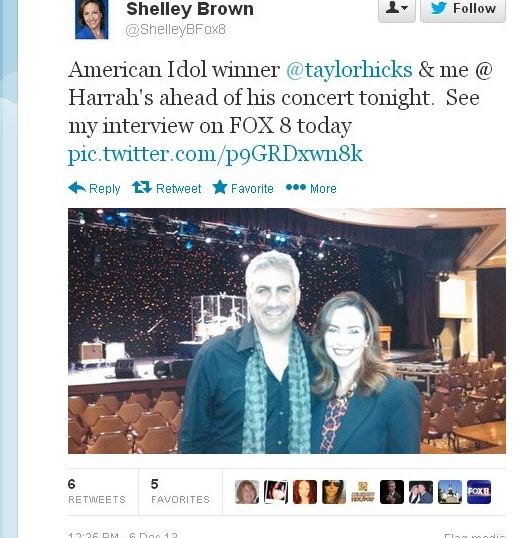Viewport: 523px width, 538px height.
Task: Open the pic.twitter.com/p9GRDxwn8k link
Action: pyautogui.click(x=216, y=154)
